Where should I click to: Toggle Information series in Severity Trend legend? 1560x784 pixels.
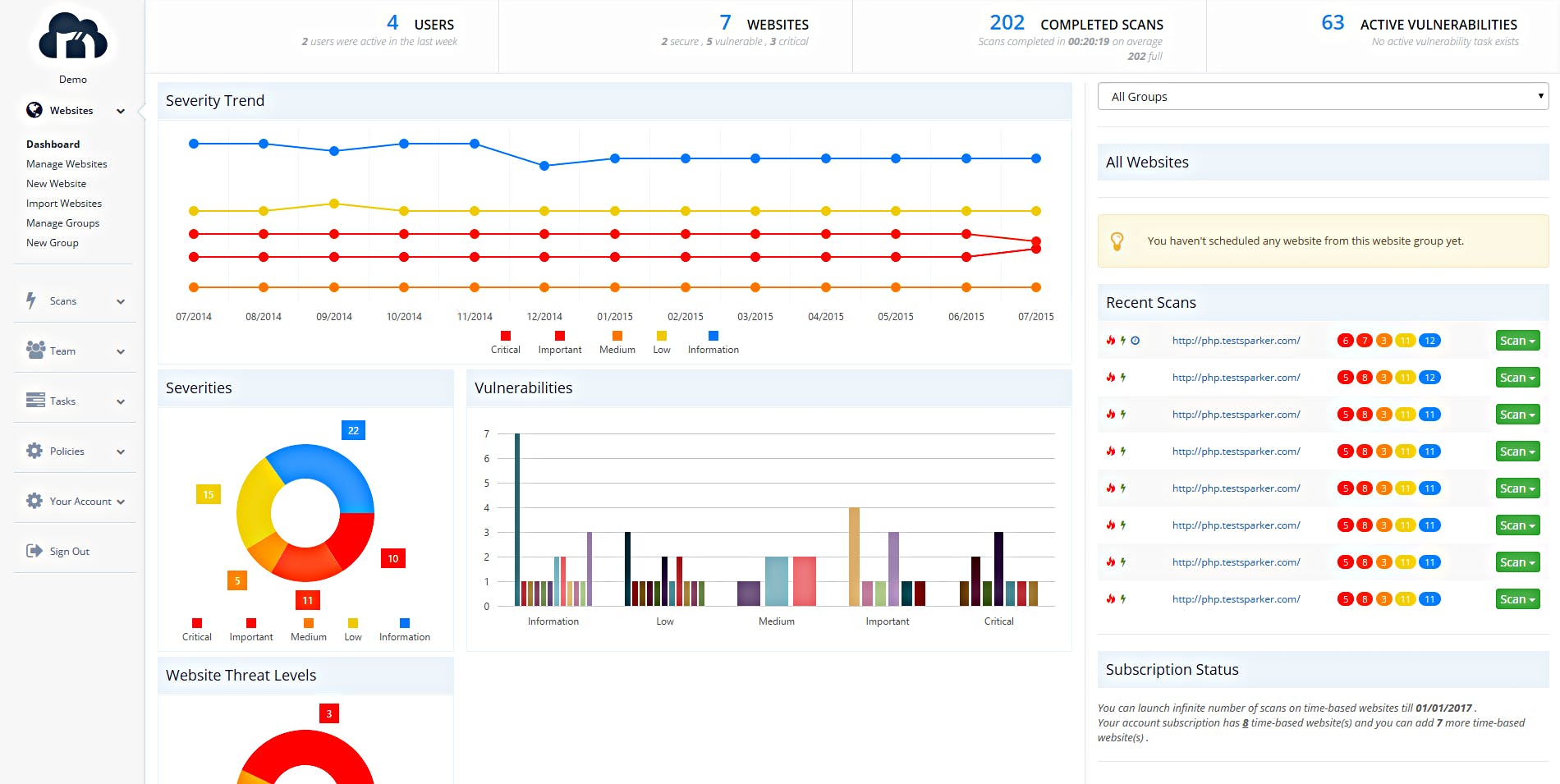(713, 342)
